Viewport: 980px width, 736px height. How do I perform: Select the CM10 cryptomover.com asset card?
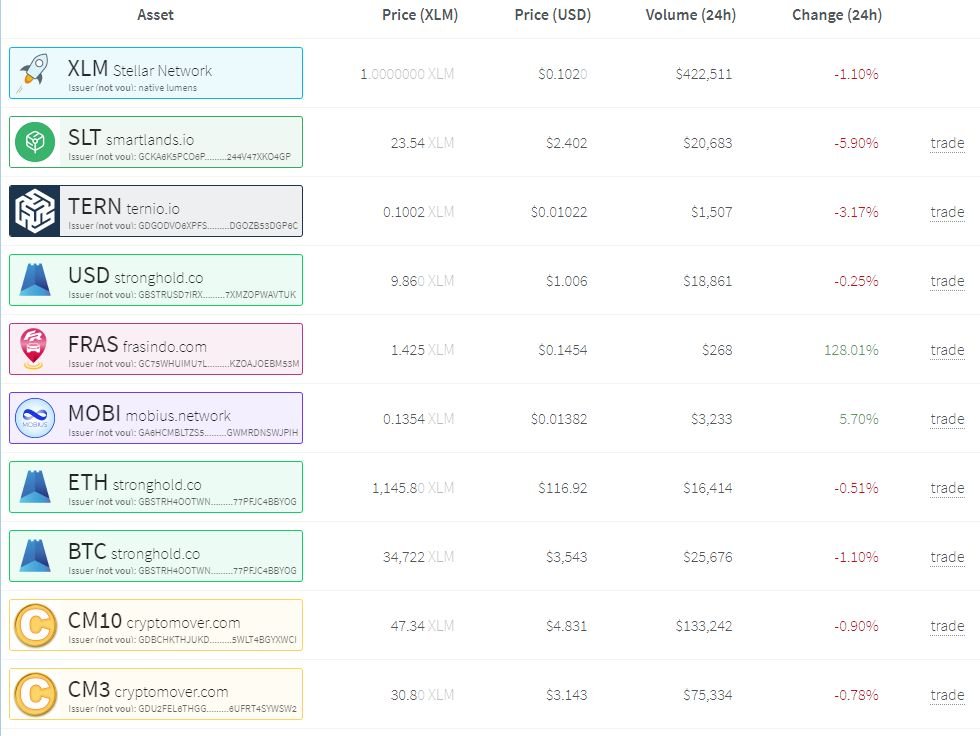coord(156,625)
